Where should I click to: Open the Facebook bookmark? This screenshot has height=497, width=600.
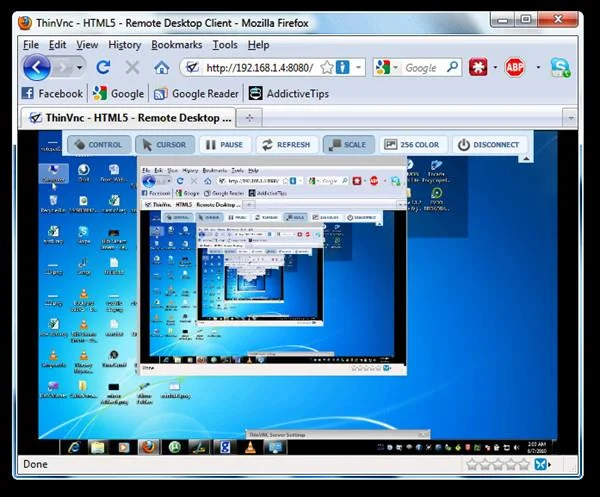click(x=52, y=93)
